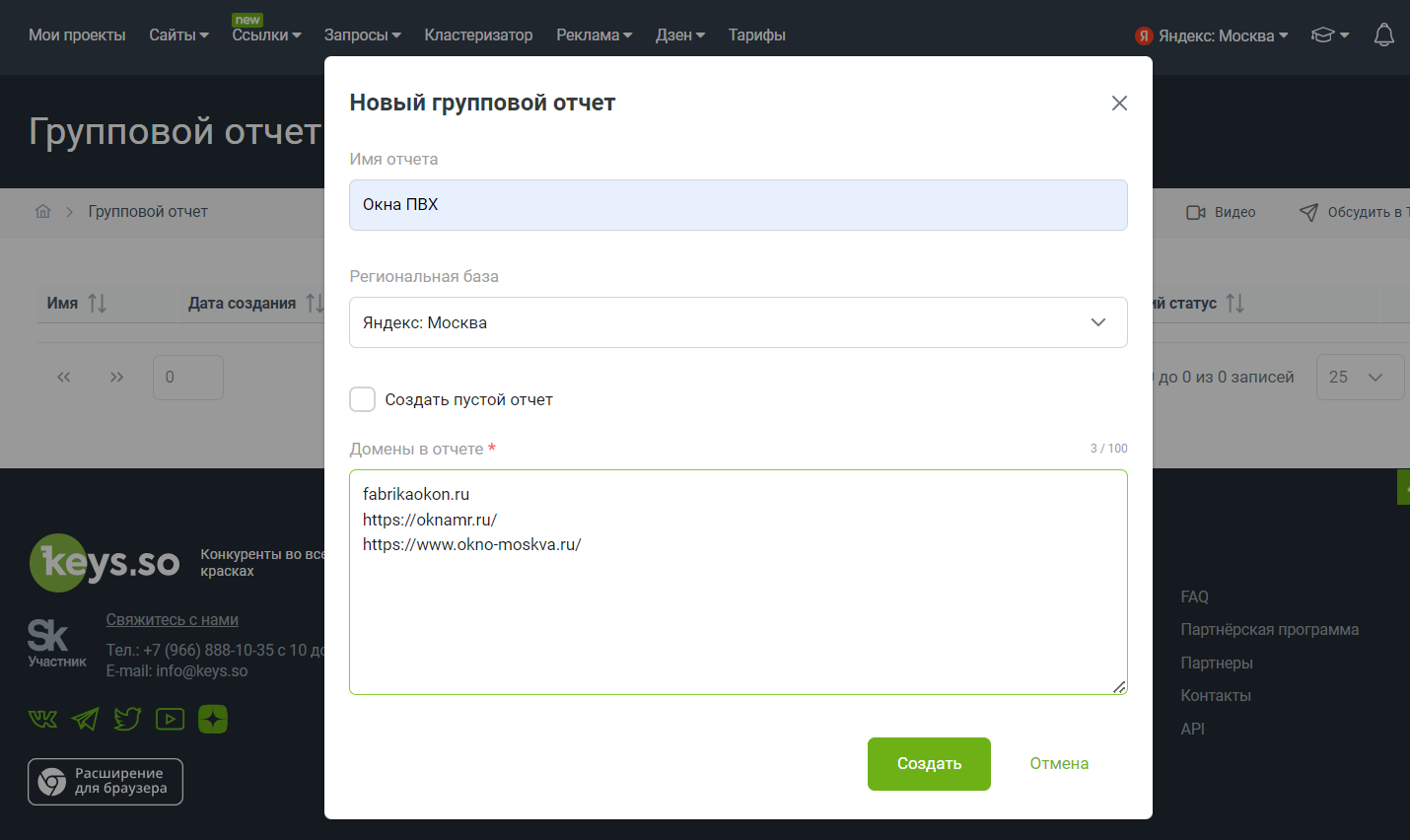The image size is (1410, 840).
Task: Click the https://oknamr.ru/ domain line
Action: (x=430, y=520)
